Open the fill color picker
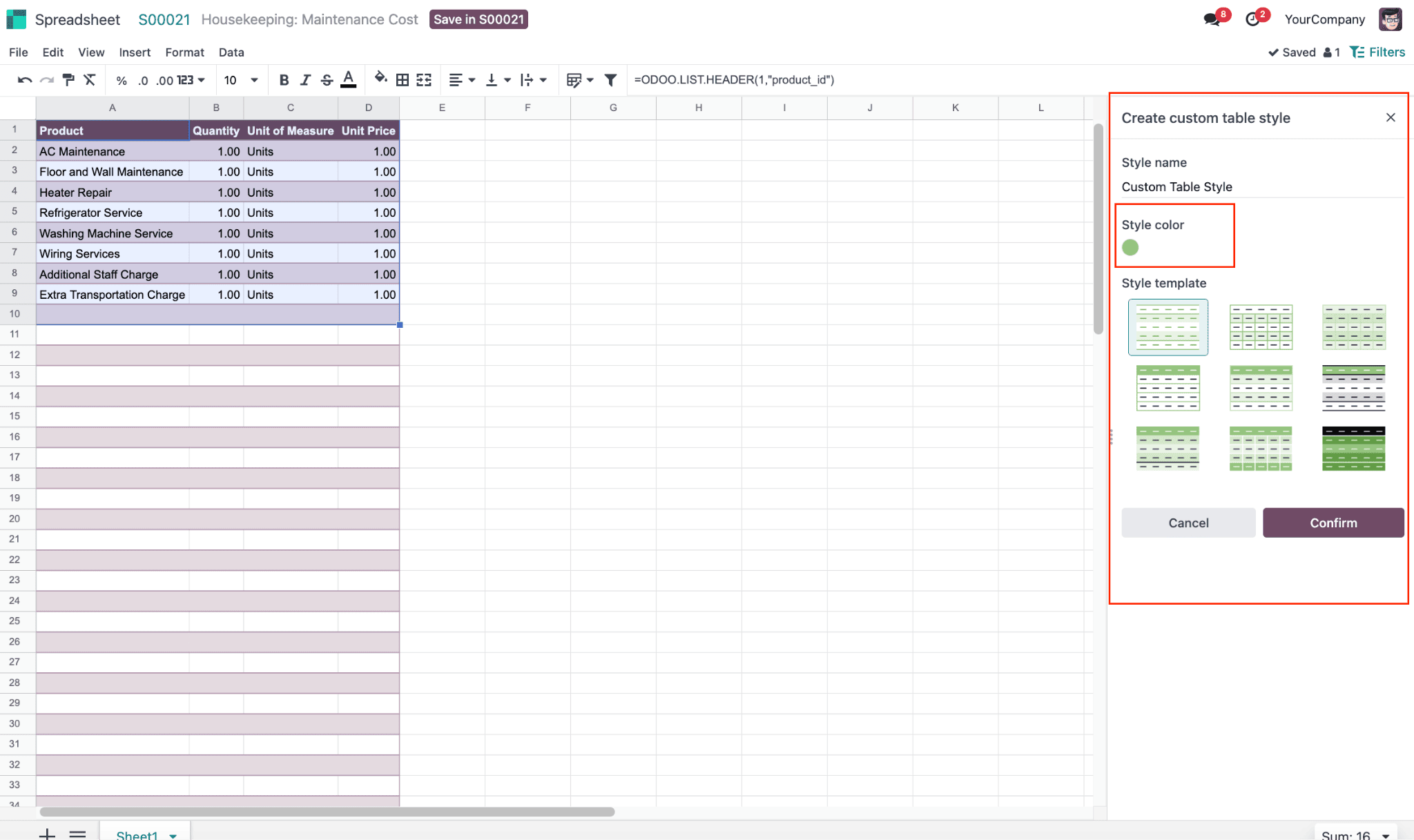 click(x=380, y=79)
